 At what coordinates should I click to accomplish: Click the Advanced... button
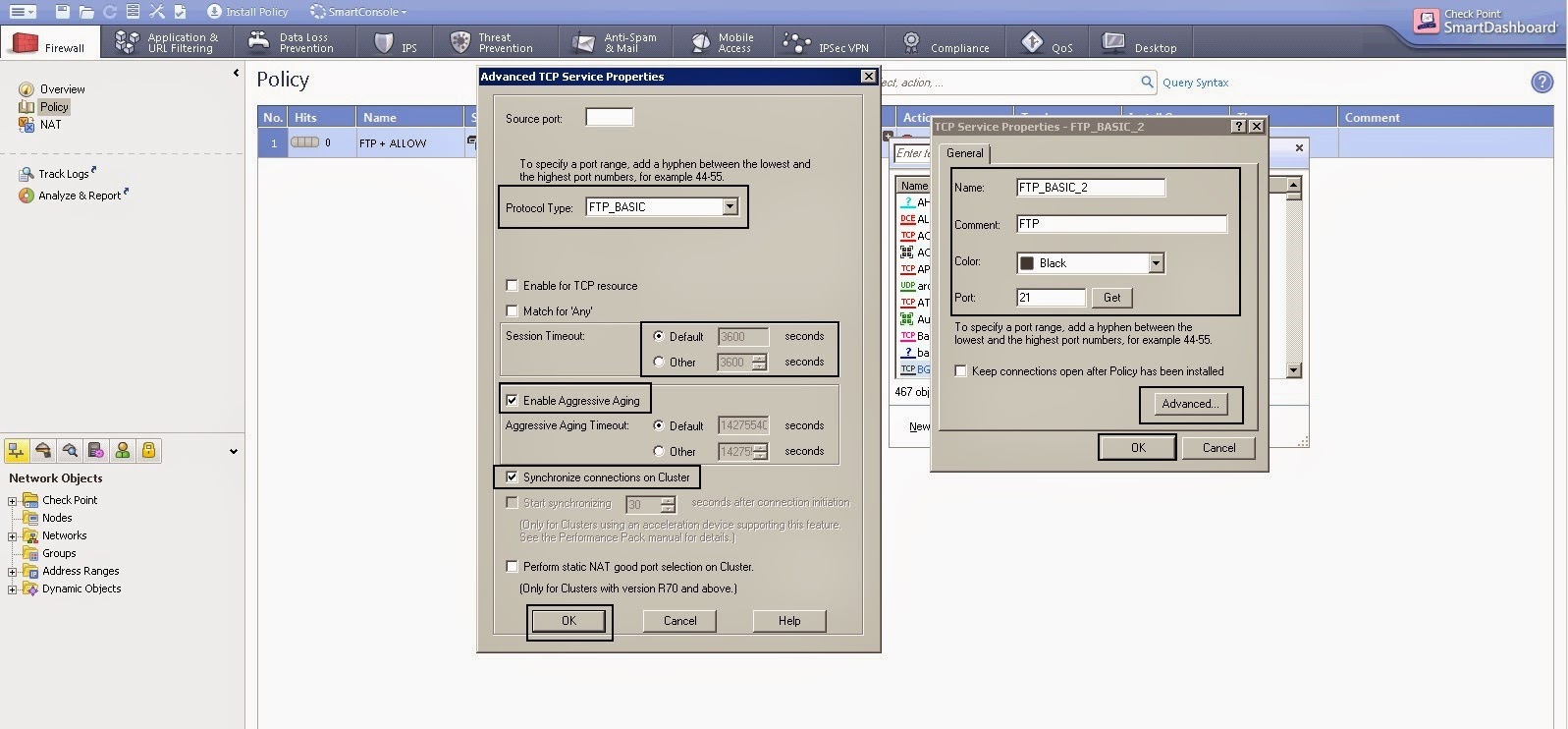pos(1190,404)
